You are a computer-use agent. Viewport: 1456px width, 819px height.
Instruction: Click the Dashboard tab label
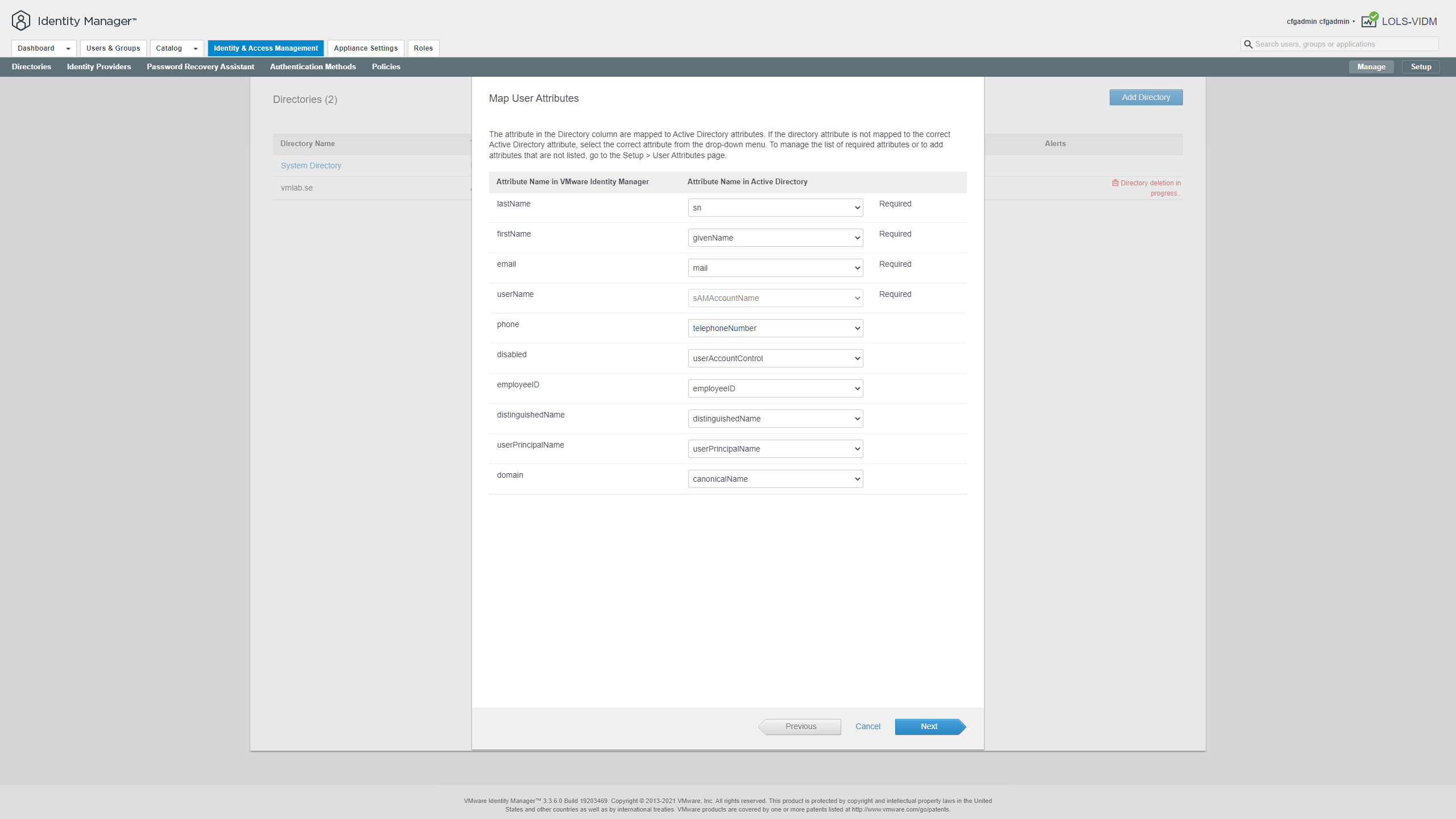(36, 48)
